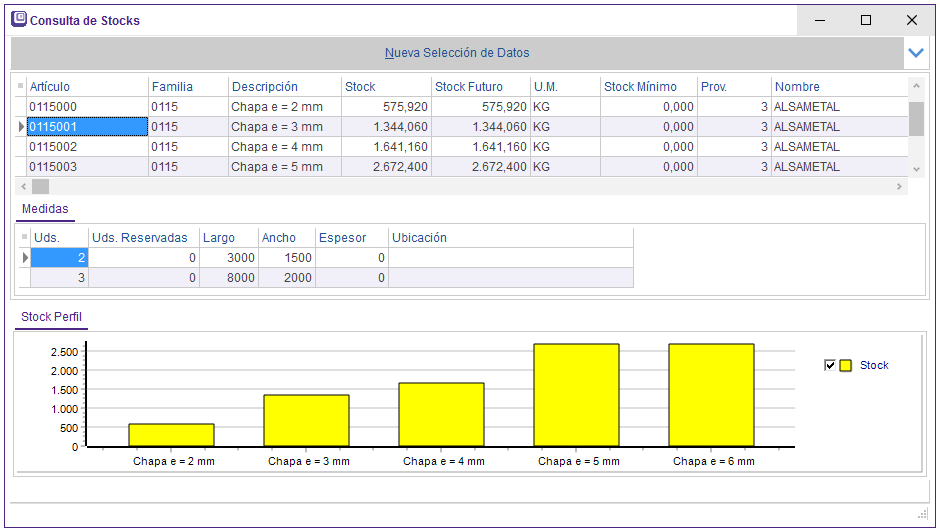
Task: Select the Uds. cell with value 3
Action: click(59, 278)
